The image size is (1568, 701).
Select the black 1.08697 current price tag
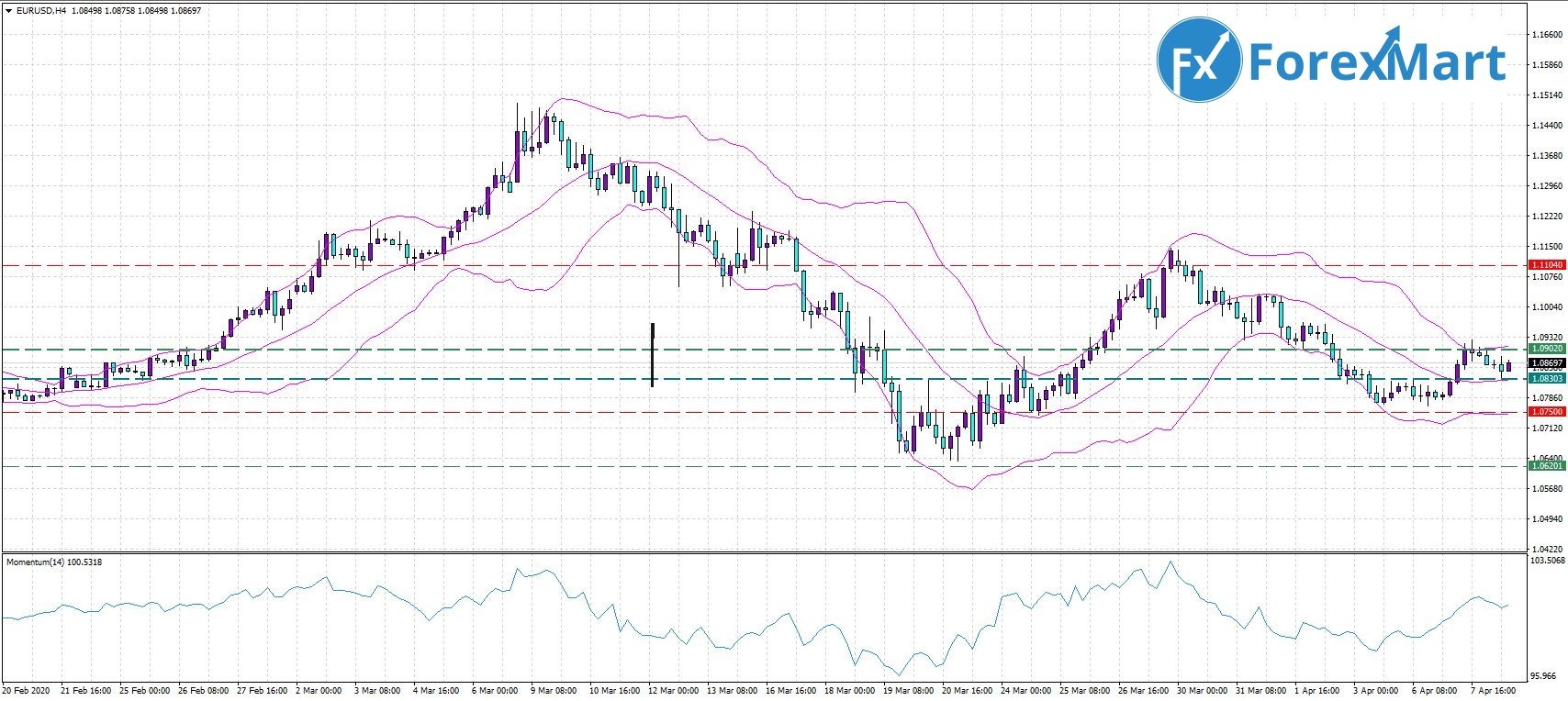pos(1546,363)
